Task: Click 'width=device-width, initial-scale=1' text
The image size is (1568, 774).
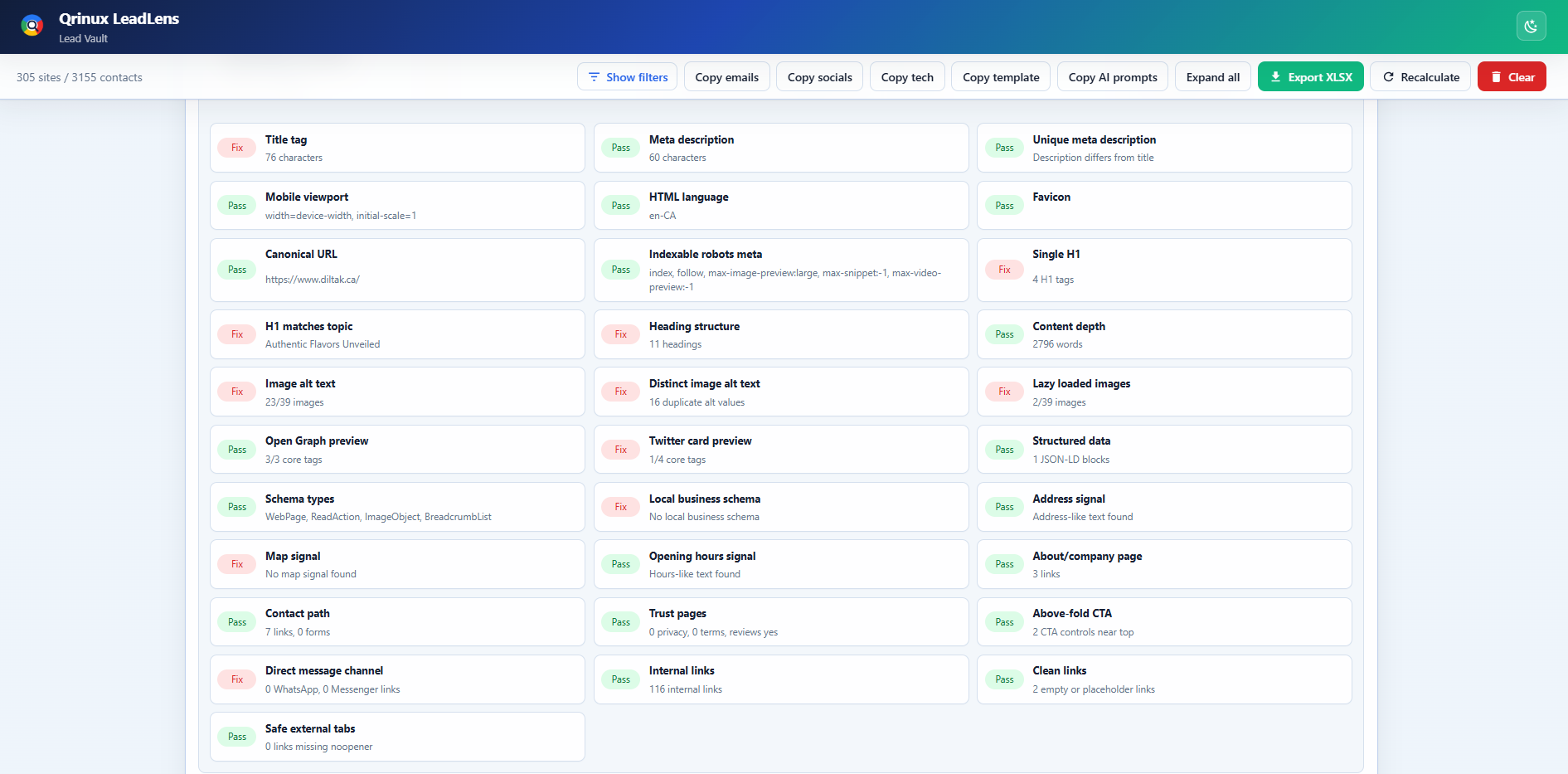Action: (341, 216)
